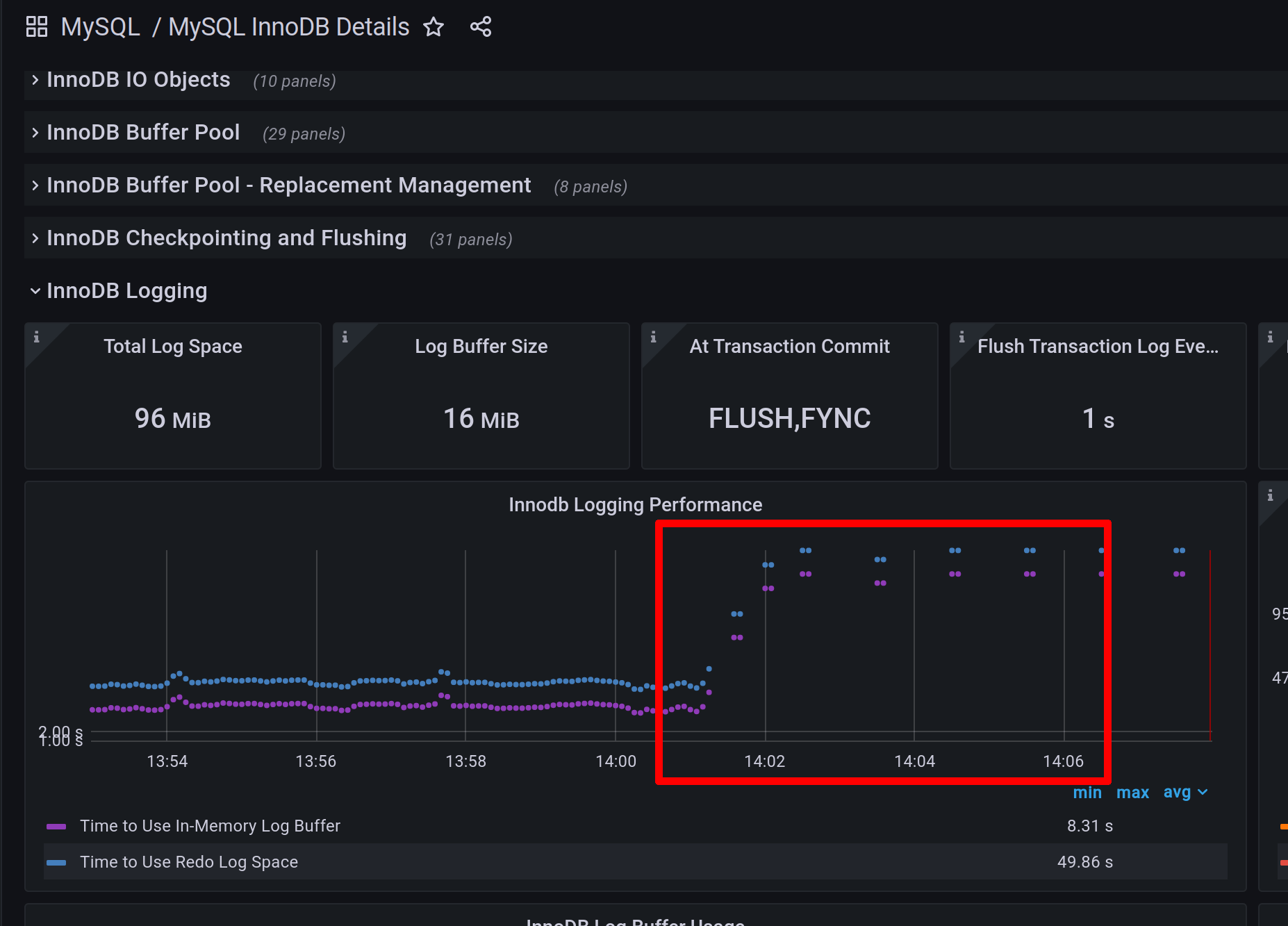Select MySQL in the breadcrumb
The height and width of the screenshot is (926, 1288).
pyautogui.click(x=100, y=26)
